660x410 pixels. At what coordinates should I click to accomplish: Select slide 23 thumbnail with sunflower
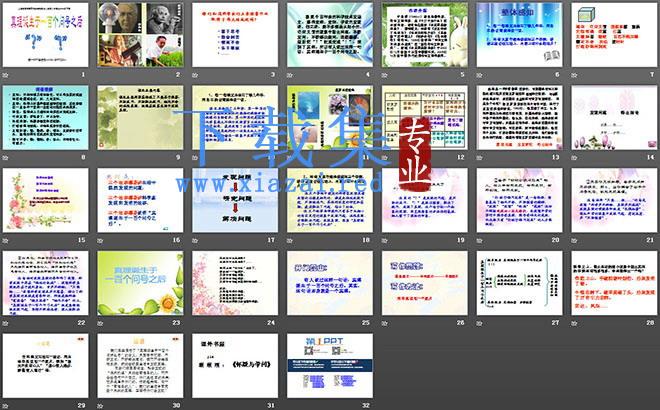point(140,283)
